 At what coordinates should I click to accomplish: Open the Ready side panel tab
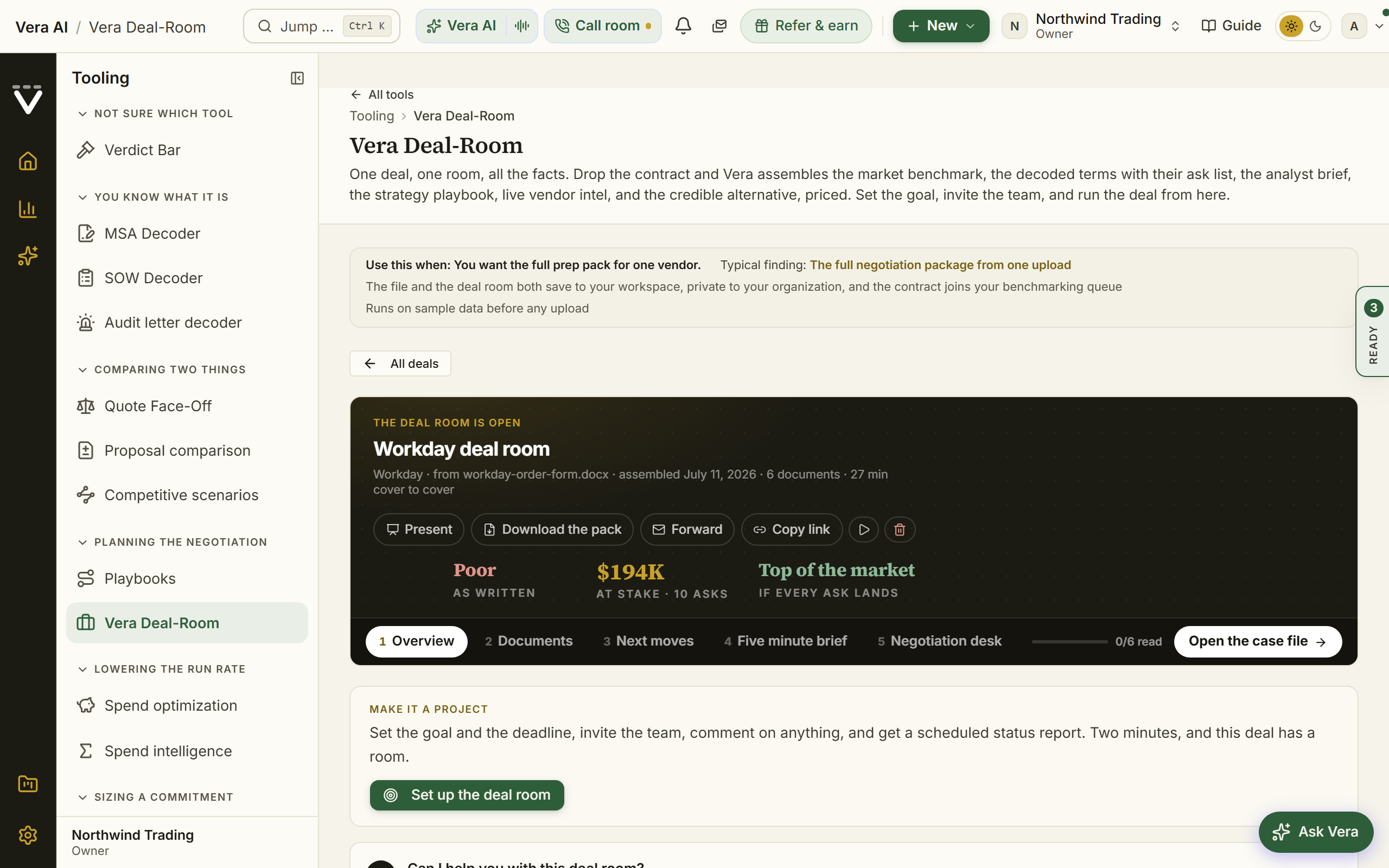(x=1372, y=331)
